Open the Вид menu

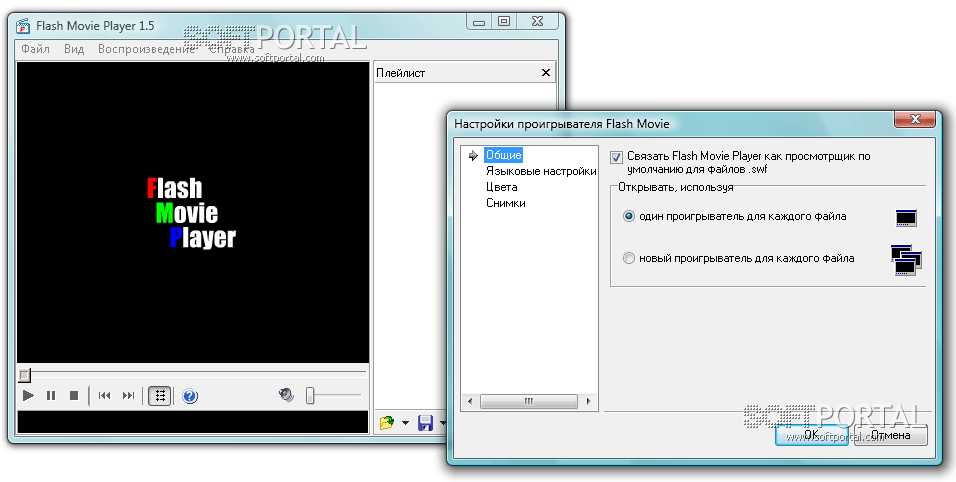coord(74,49)
